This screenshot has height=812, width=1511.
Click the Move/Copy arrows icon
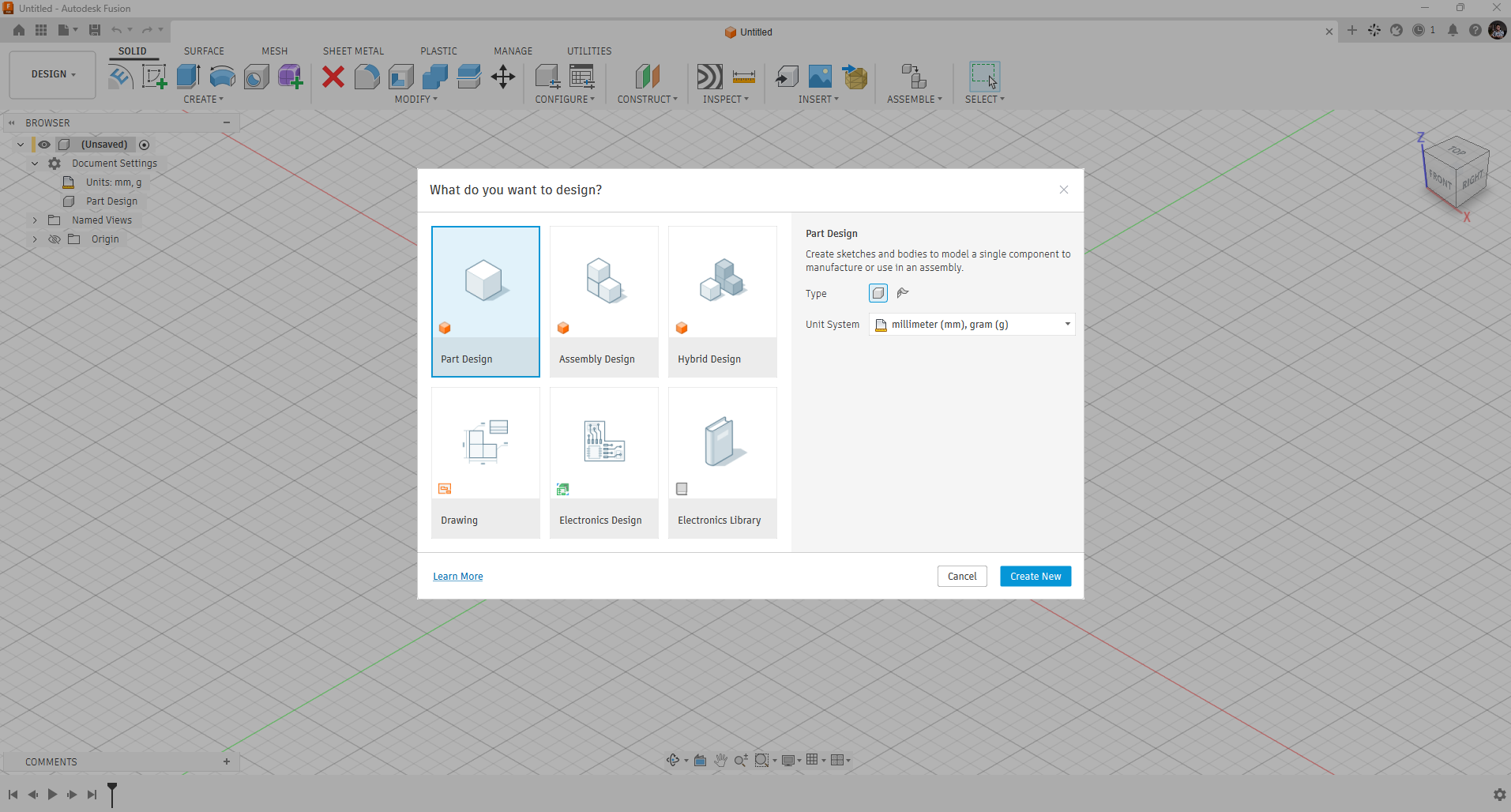503,77
